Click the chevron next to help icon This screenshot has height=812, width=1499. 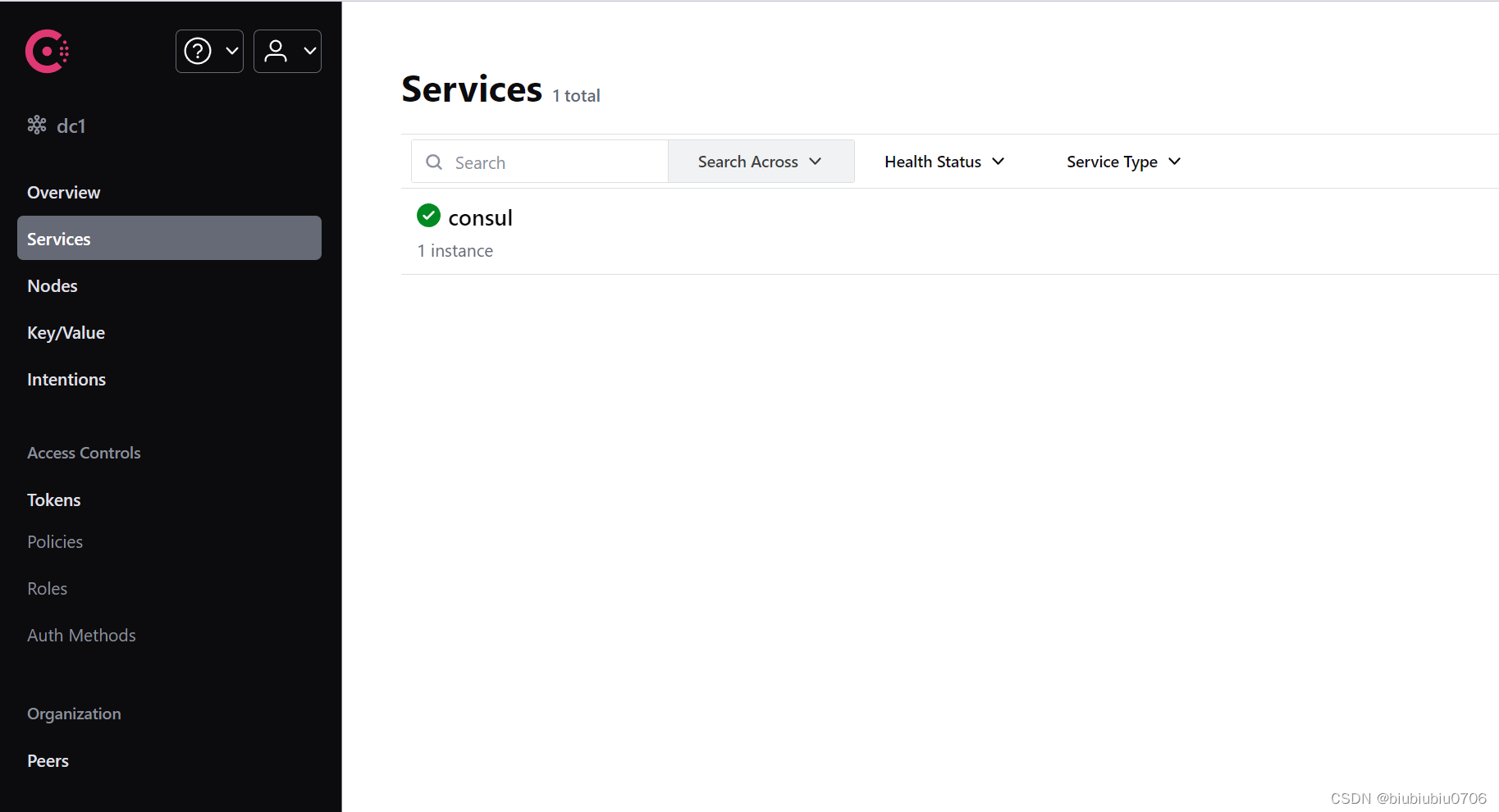click(x=231, y=51)
